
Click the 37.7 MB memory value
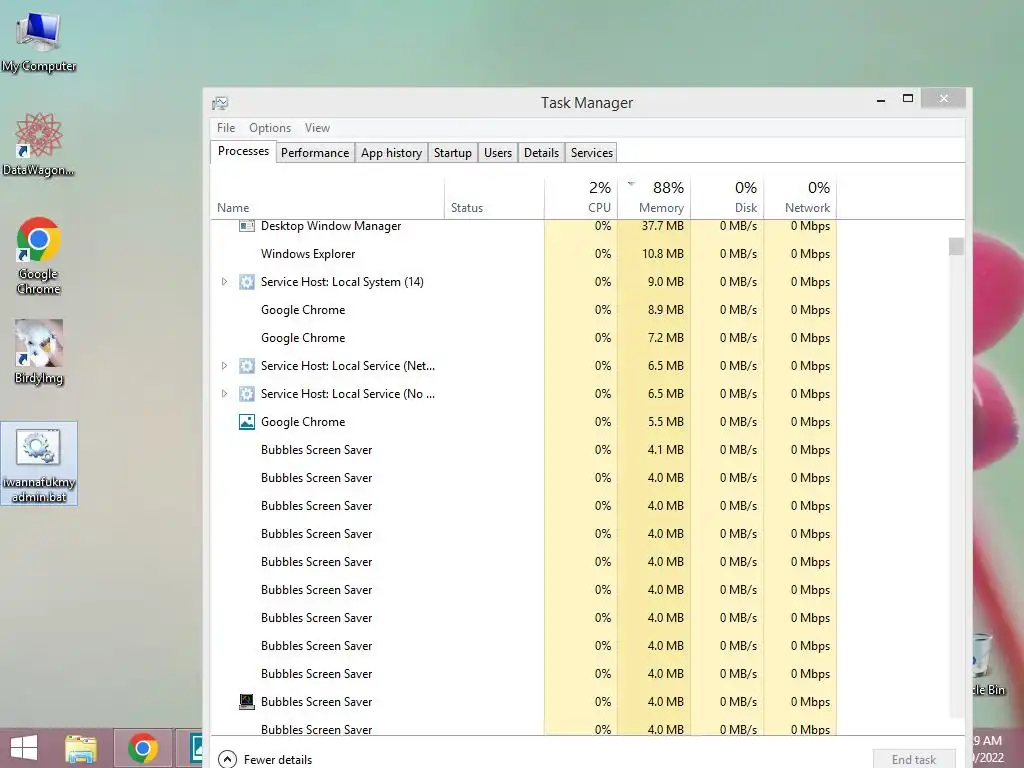662,226
